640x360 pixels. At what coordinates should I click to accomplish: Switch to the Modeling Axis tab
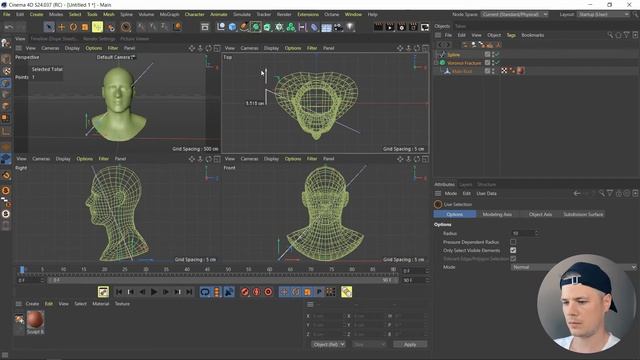[x=497, y=214]
